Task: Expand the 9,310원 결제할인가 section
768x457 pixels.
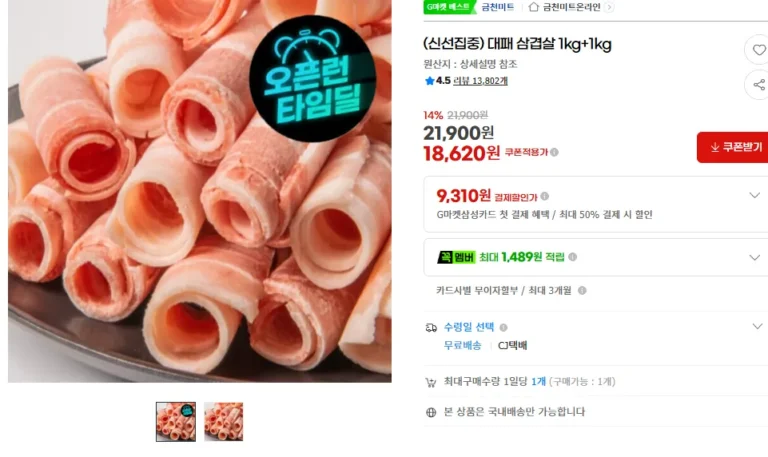Action: [x=754, y=195]
